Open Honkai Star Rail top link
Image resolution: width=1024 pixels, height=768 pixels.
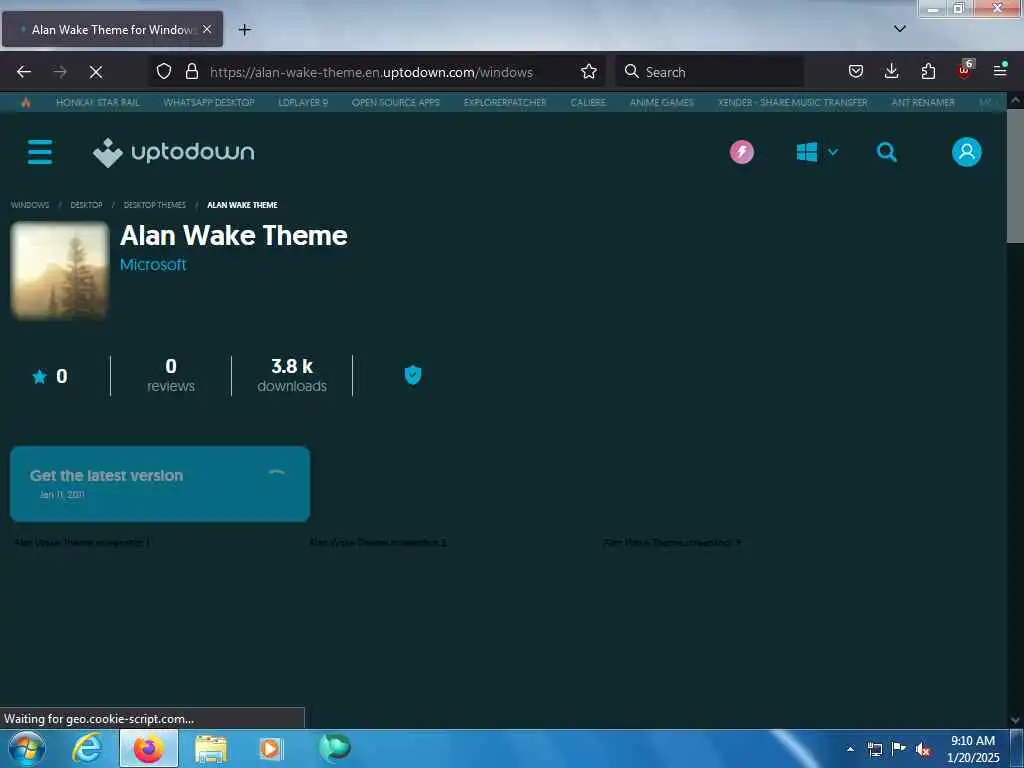click(x=97, y=103)
